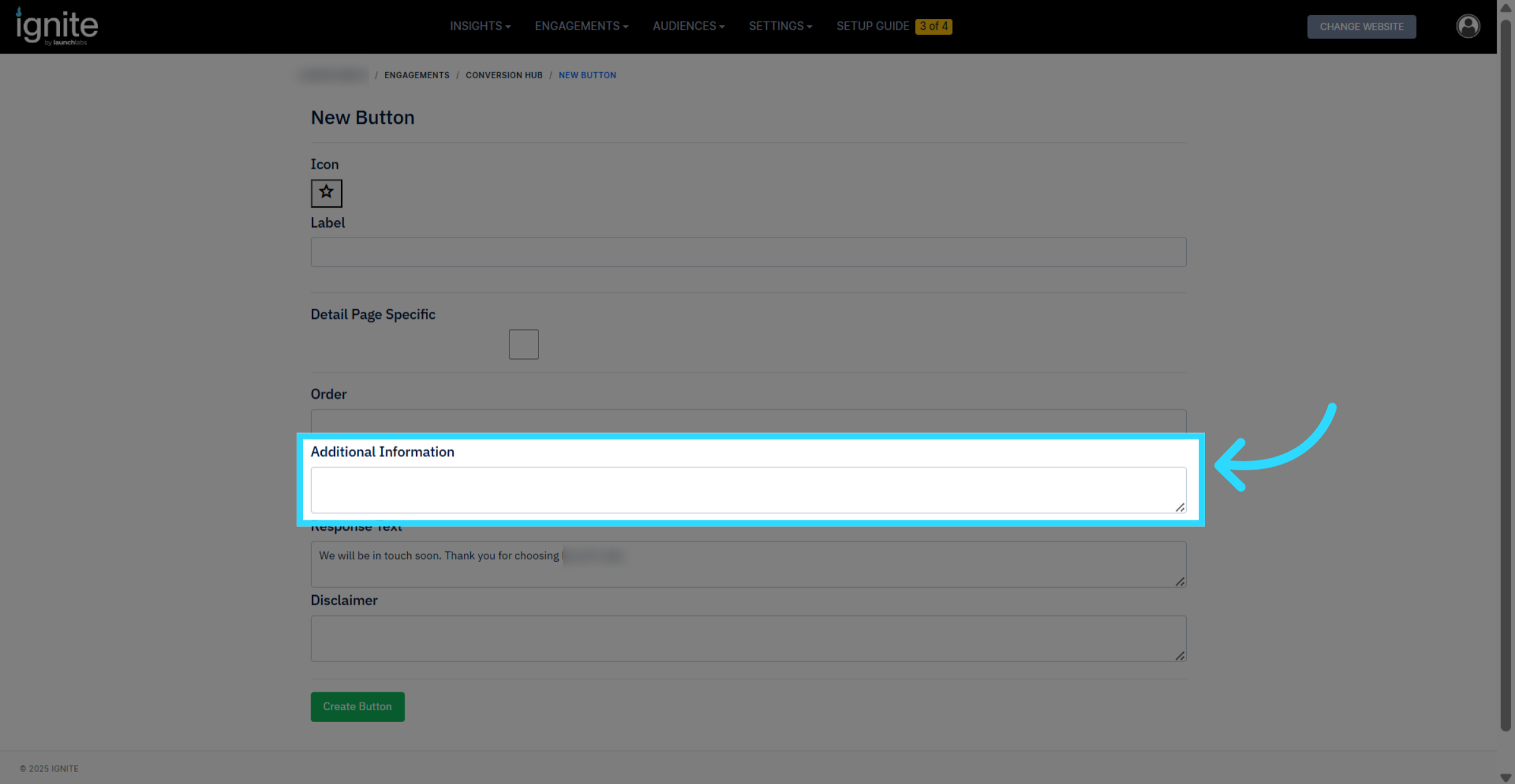Click the Ignite logo
This screenshot has height=784, width=1515.
coord(57,27)
